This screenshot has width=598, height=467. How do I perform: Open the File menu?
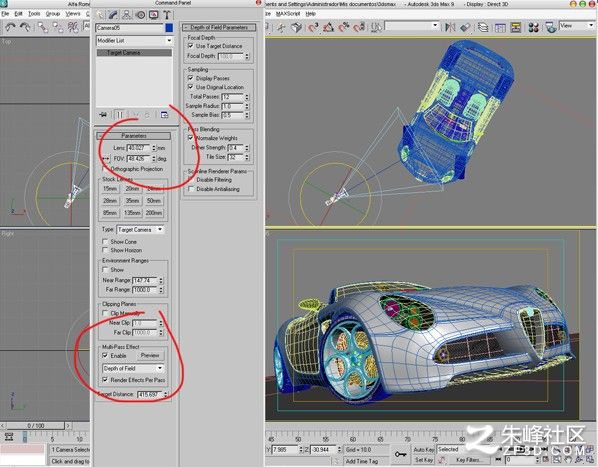(5, 14)
